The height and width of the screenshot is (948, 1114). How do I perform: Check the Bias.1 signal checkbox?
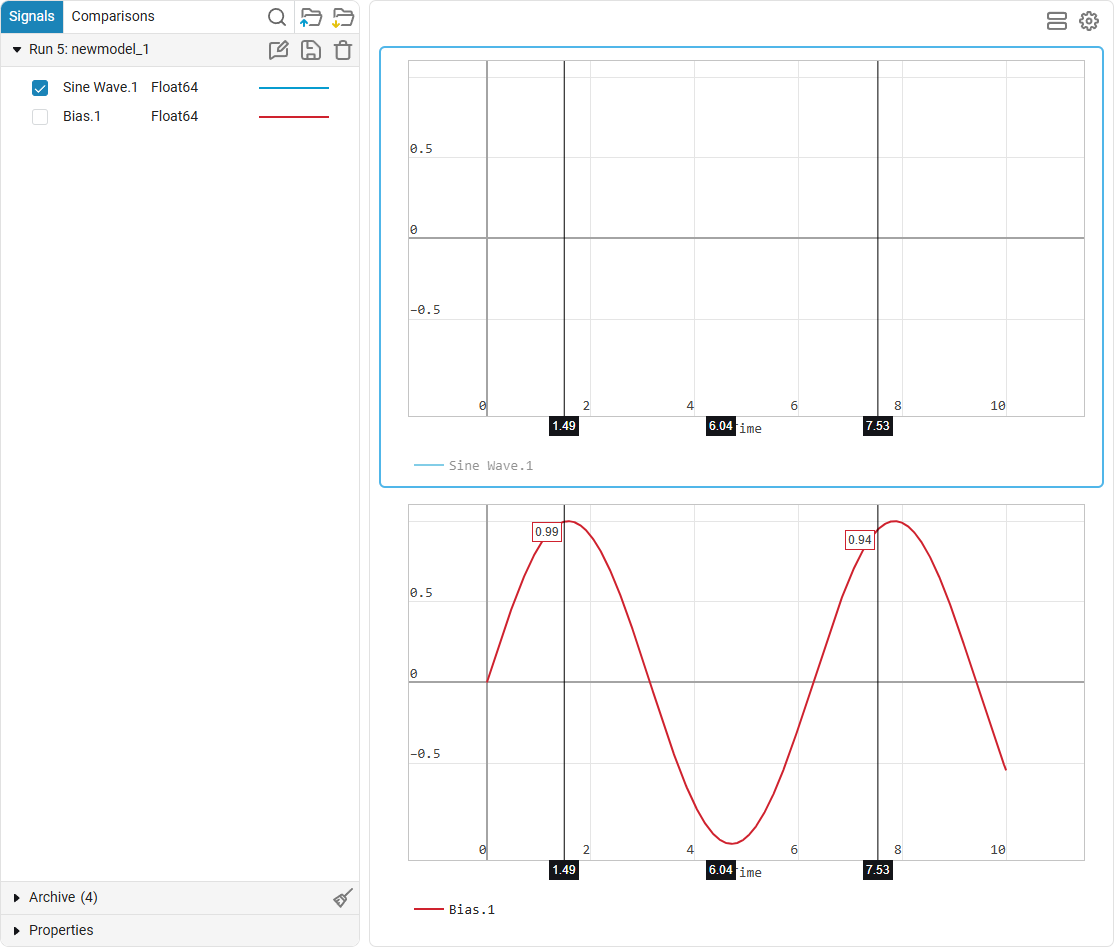[x=40, y=117]
